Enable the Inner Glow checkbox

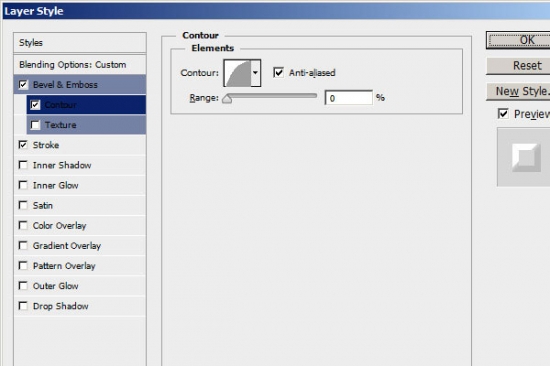click(23, 185)
